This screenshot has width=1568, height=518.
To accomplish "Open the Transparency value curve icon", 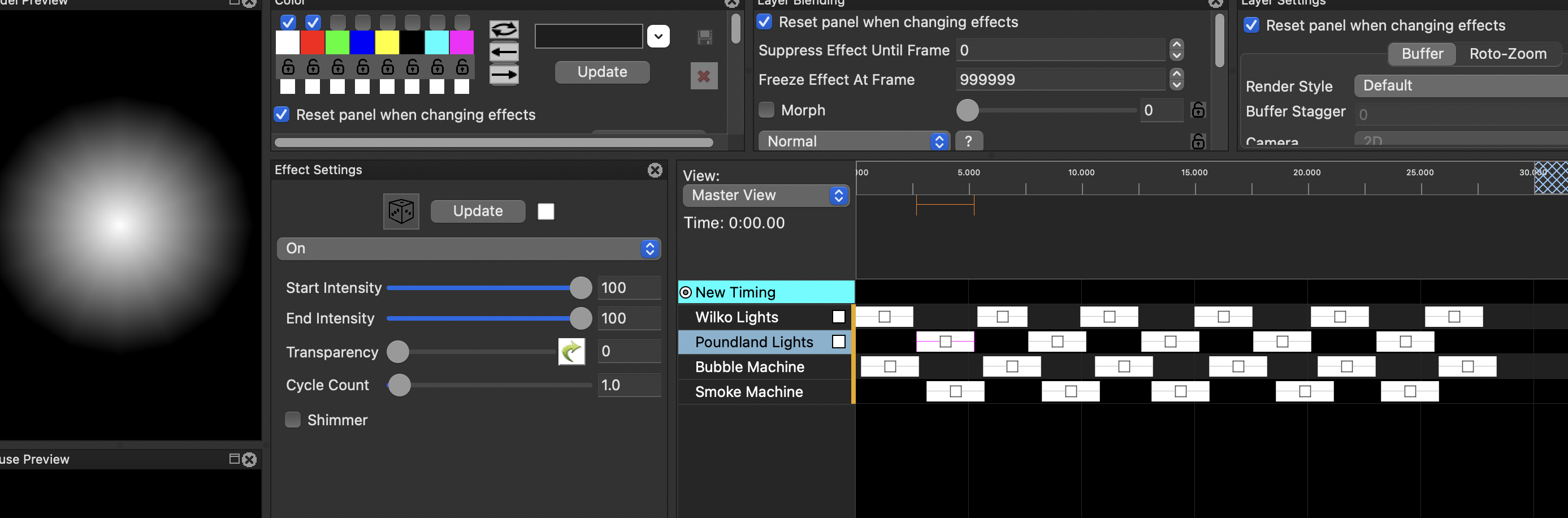I will click(571, 351).
